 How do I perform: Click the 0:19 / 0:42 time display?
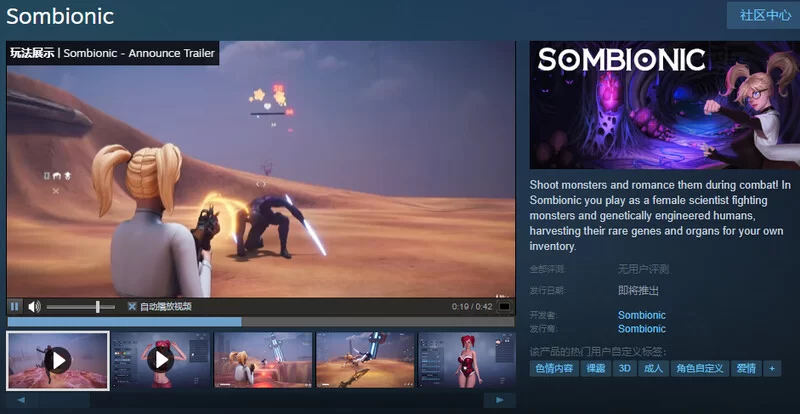click(472, 307)
